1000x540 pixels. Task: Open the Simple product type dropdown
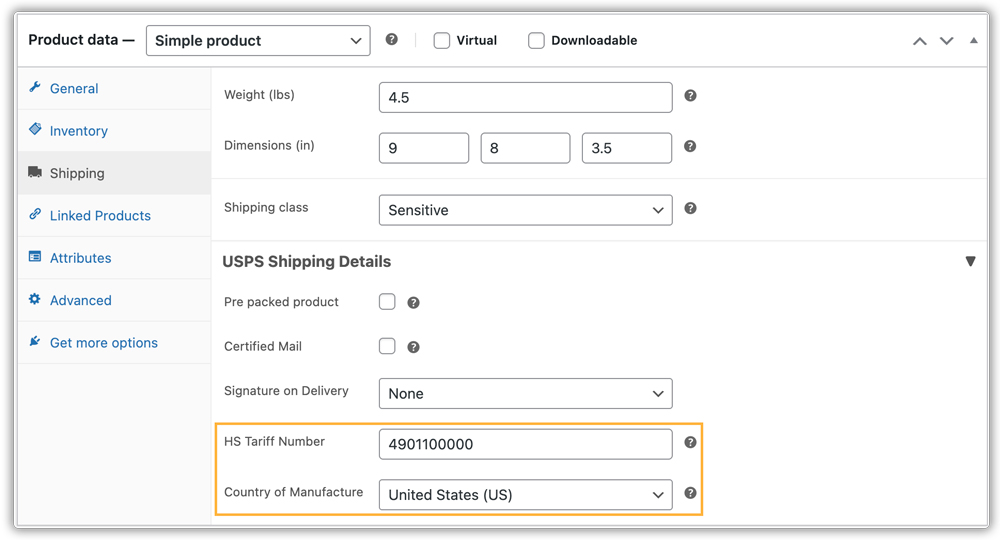coord(258,41)
